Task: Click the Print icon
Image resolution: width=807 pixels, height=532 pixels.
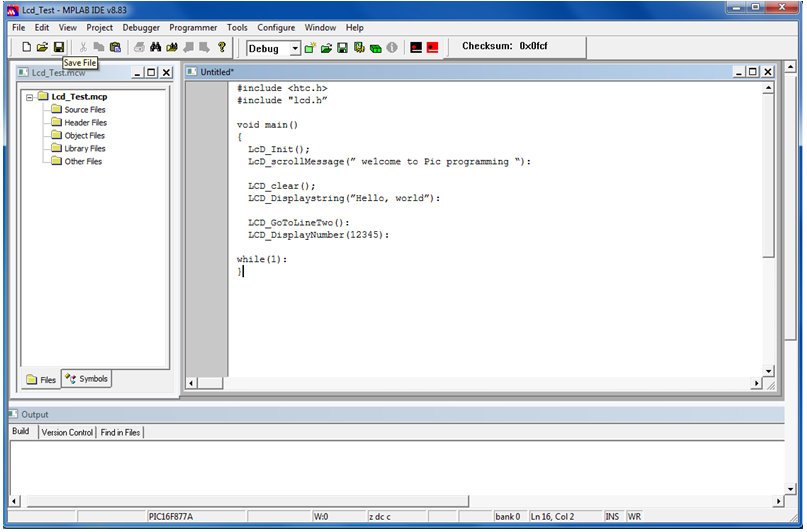Action: pyautogui.click(x=139, y=47)
